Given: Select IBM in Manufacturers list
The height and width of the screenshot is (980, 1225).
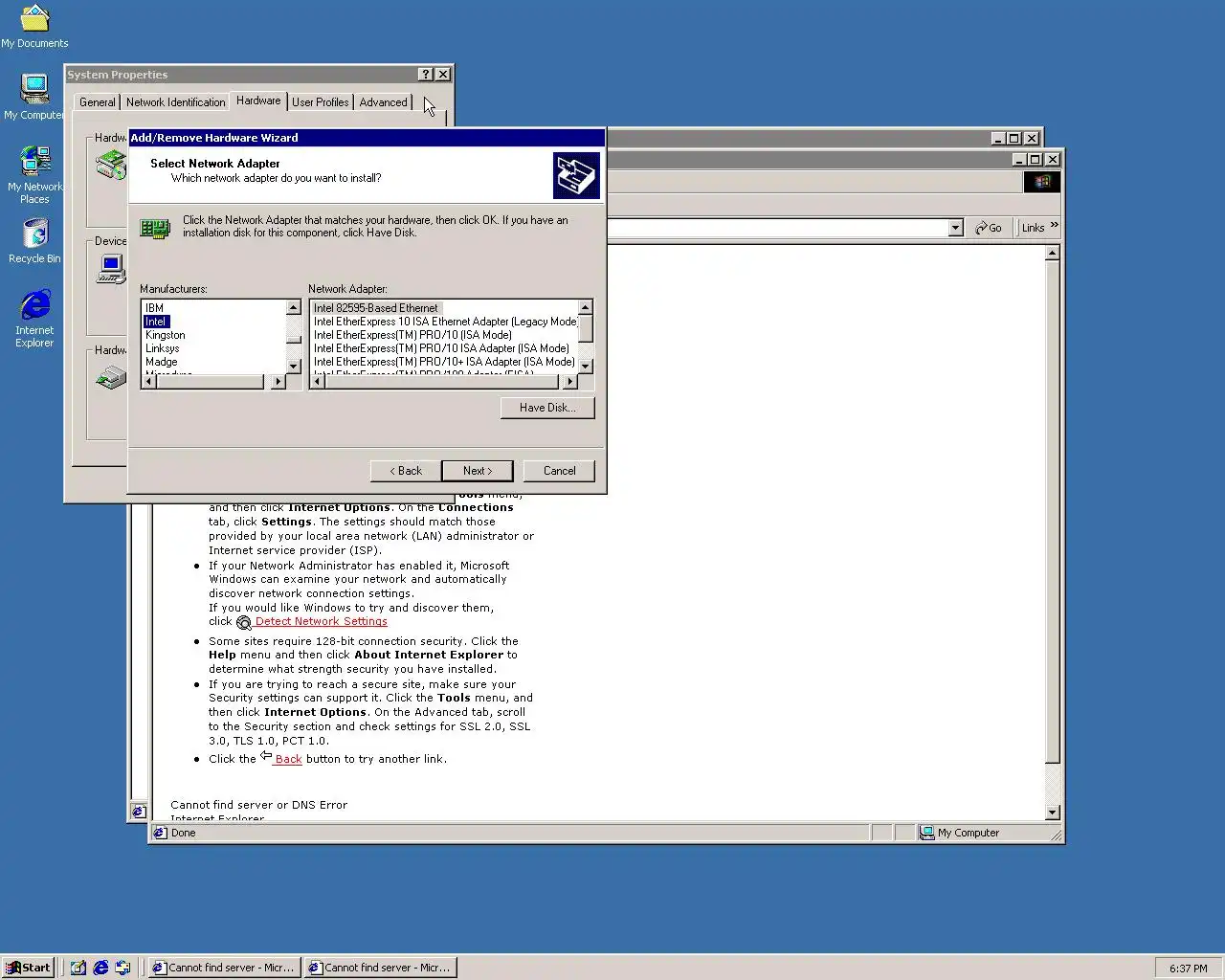Looking at the screenshot, I should coord(154,308).
